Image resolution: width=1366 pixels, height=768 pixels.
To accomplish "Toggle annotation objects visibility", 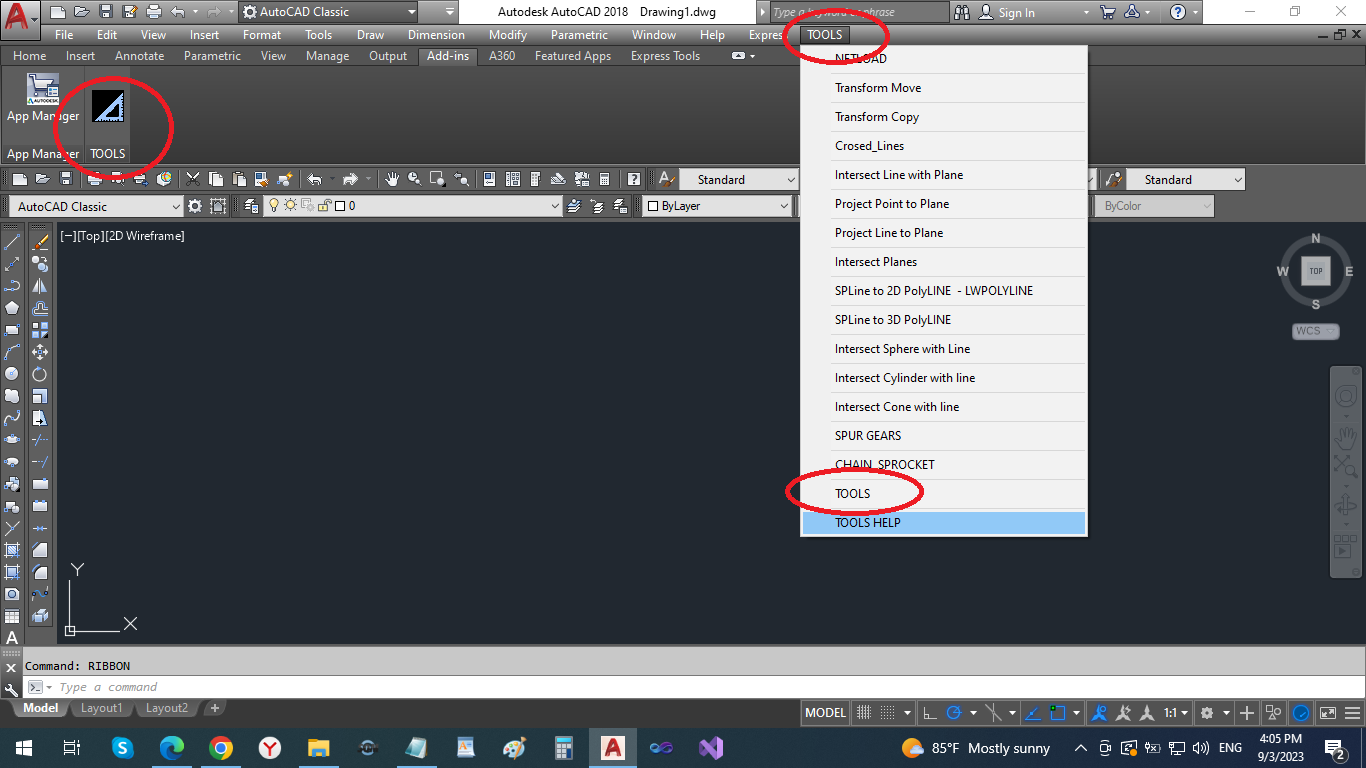I will [x=1100, y=713].
